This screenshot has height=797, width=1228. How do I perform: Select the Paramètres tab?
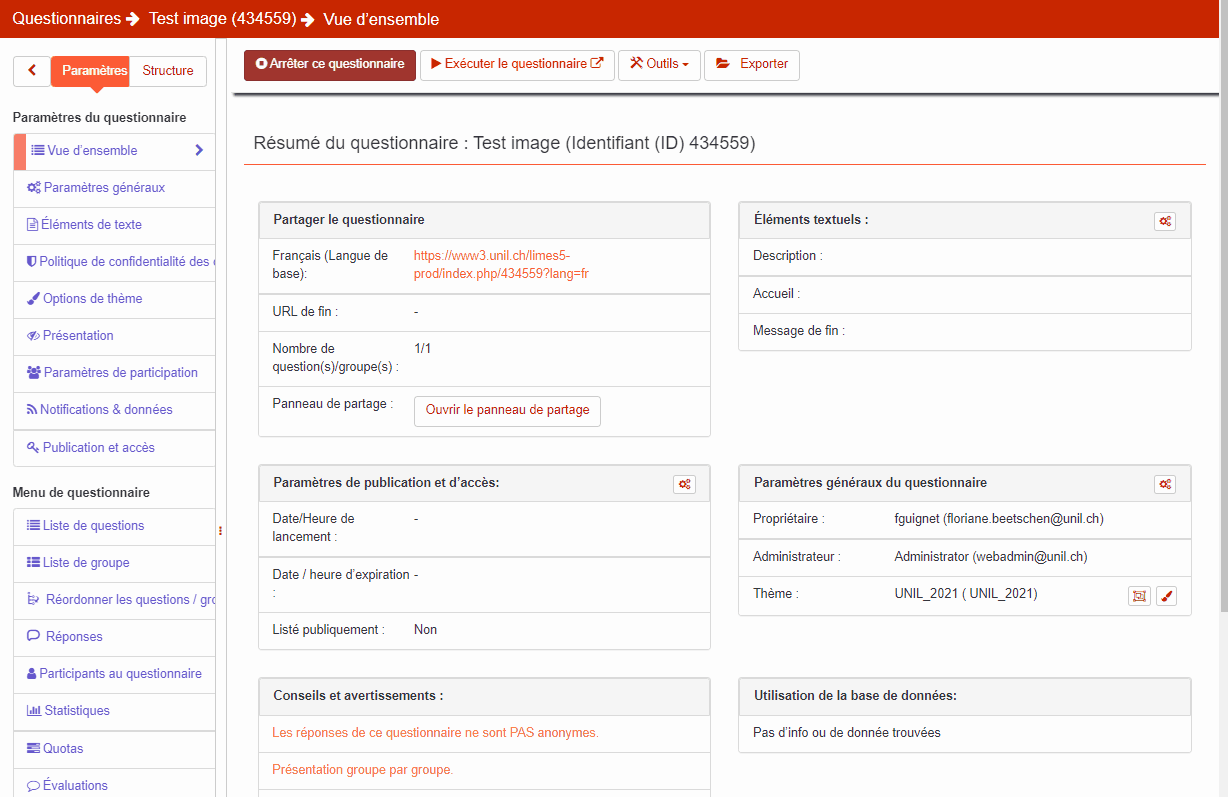[93, 71]
